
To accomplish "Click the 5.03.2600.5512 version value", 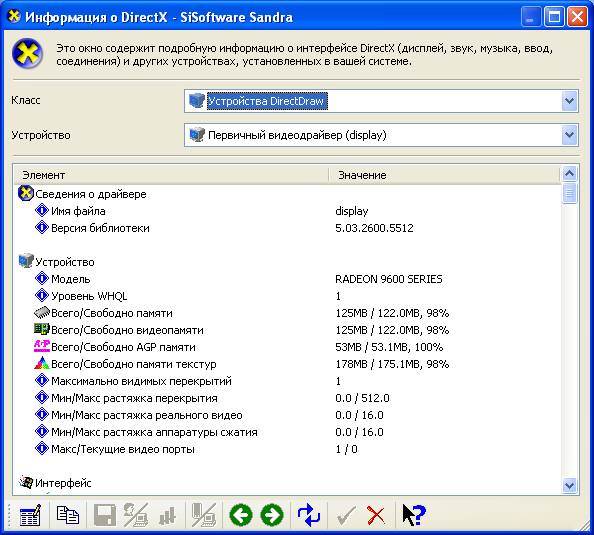I will coord(374,228).
